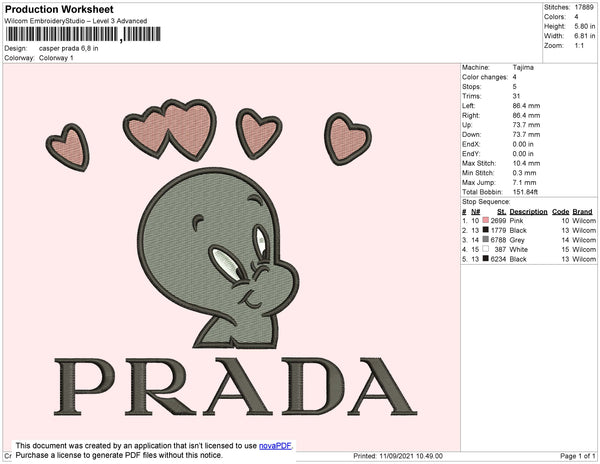Select the Colorway 1 value

(x=56, y=58)
